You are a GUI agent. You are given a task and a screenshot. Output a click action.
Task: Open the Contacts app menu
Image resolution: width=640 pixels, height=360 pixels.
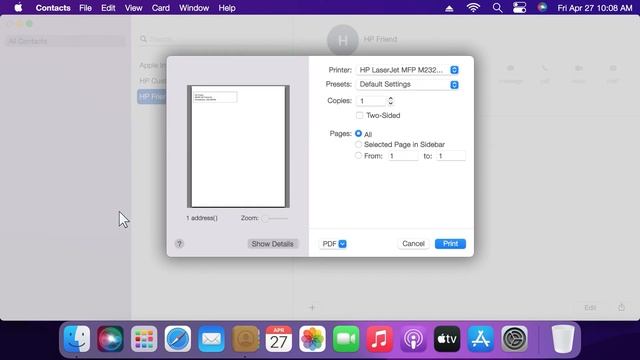(53, 8)
